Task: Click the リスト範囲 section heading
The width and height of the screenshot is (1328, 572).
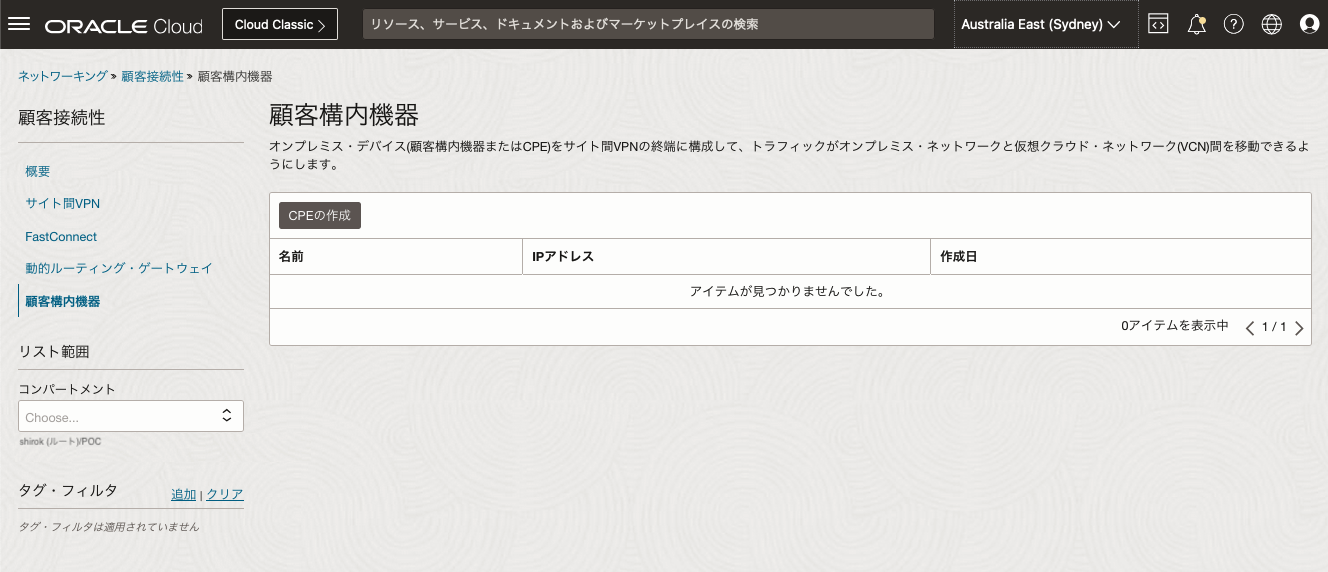Action: (x=54, y=352)
